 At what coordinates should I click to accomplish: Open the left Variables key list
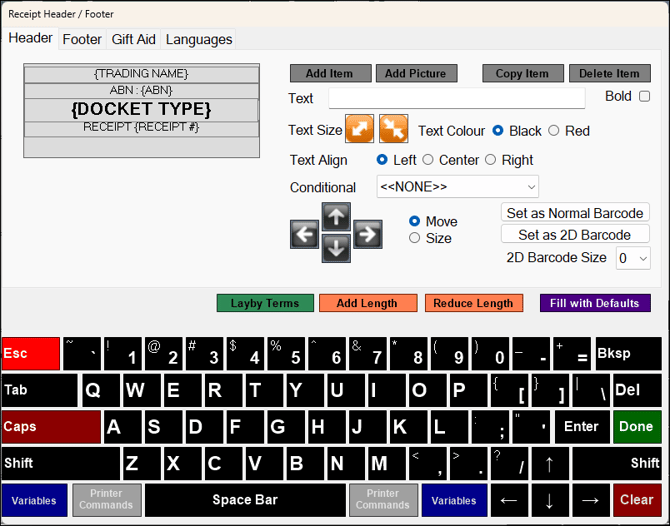pyautogui.click(x=35, y=500)
